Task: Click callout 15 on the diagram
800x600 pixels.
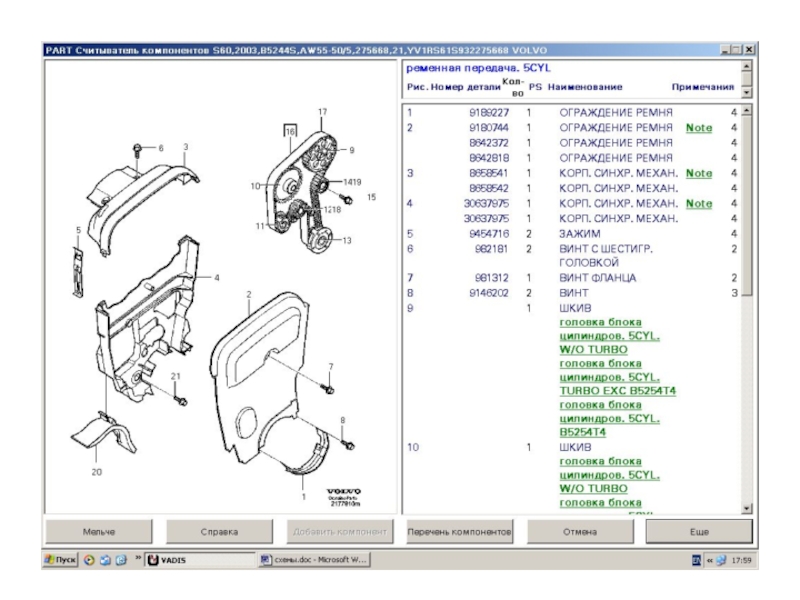Action: pyautogui.click(x=371, y=197)
